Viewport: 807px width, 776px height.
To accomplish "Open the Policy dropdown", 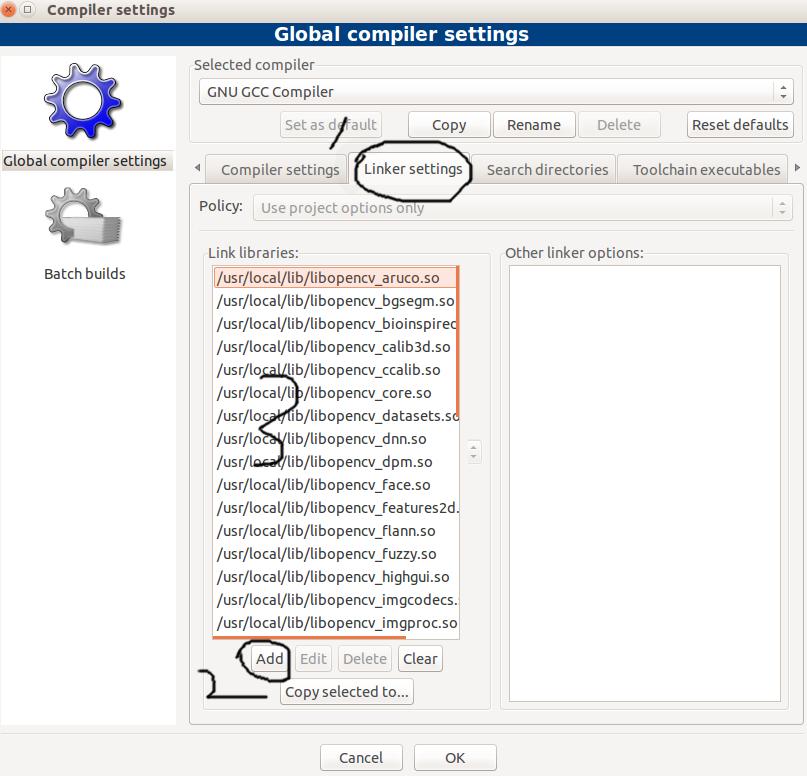I will click(x=522, y=208).
